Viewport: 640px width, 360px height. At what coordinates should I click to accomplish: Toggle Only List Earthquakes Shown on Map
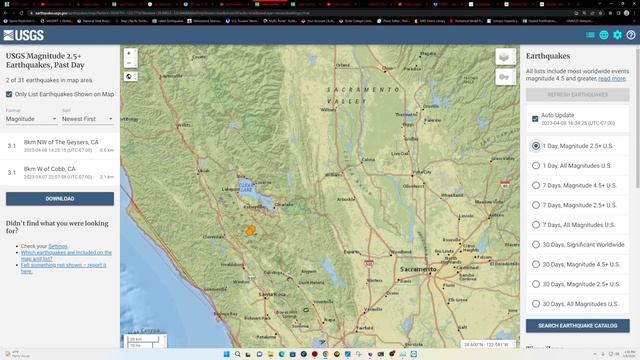(x=9, y=94)
